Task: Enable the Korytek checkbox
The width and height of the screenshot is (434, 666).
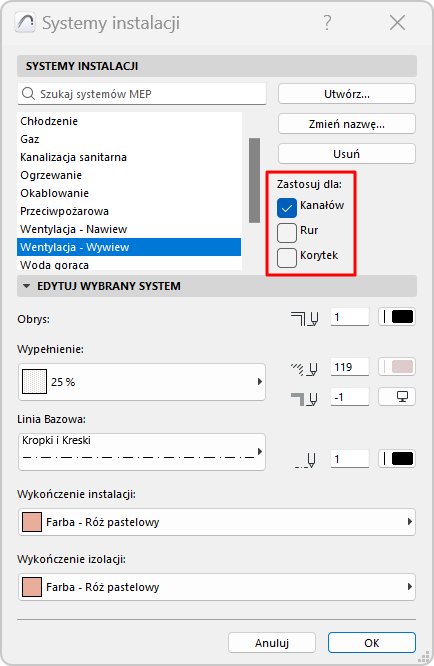Action: [287, 257]
